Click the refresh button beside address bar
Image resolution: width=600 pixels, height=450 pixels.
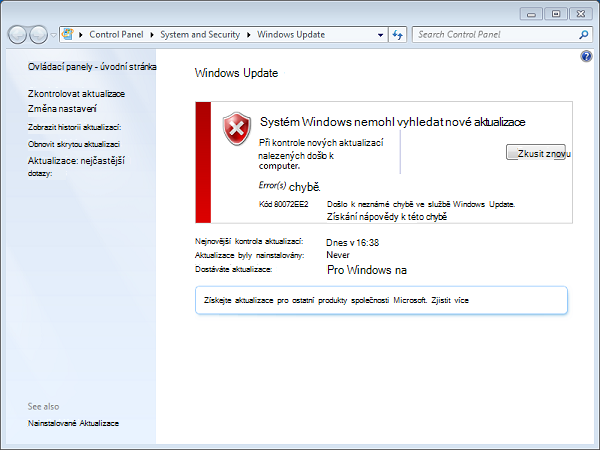[x=398, y=35]
